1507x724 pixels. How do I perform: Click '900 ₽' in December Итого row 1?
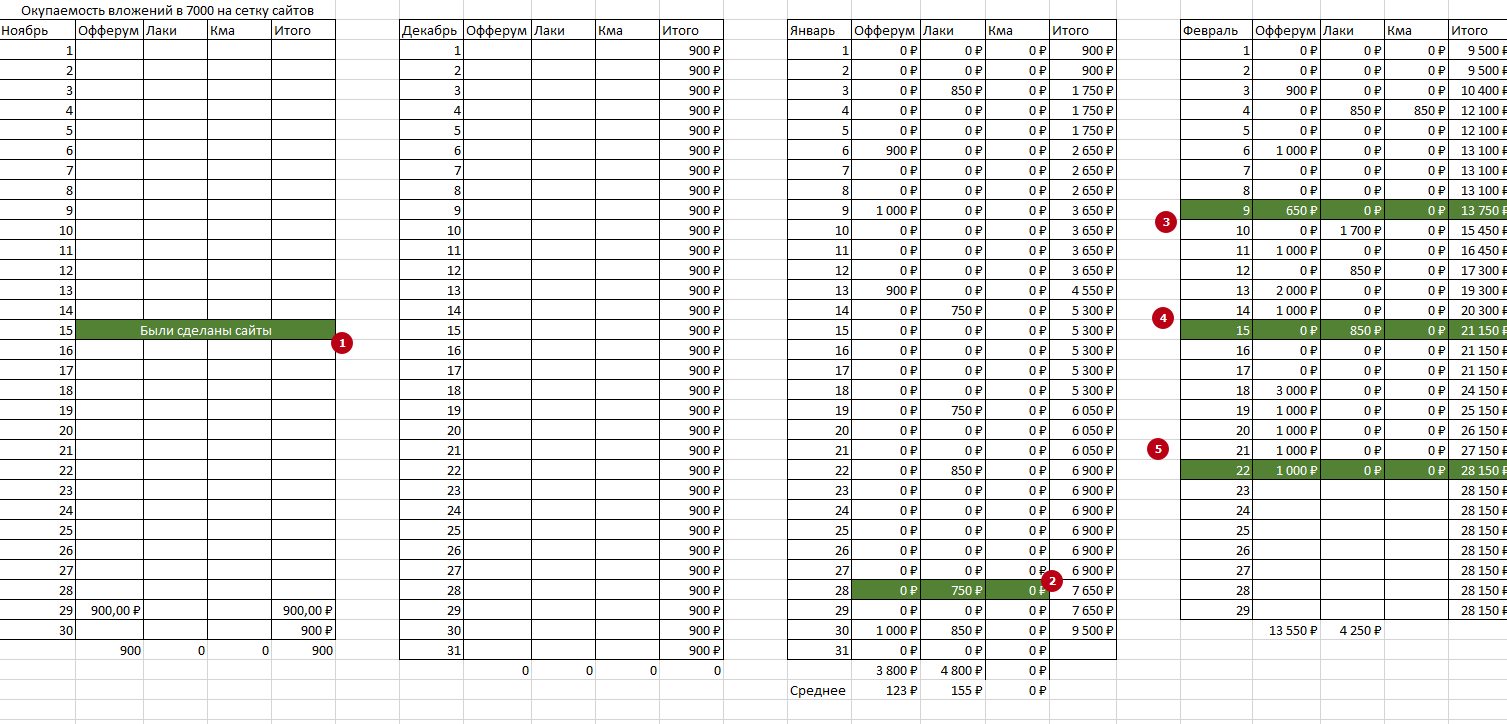click(692, 50)
